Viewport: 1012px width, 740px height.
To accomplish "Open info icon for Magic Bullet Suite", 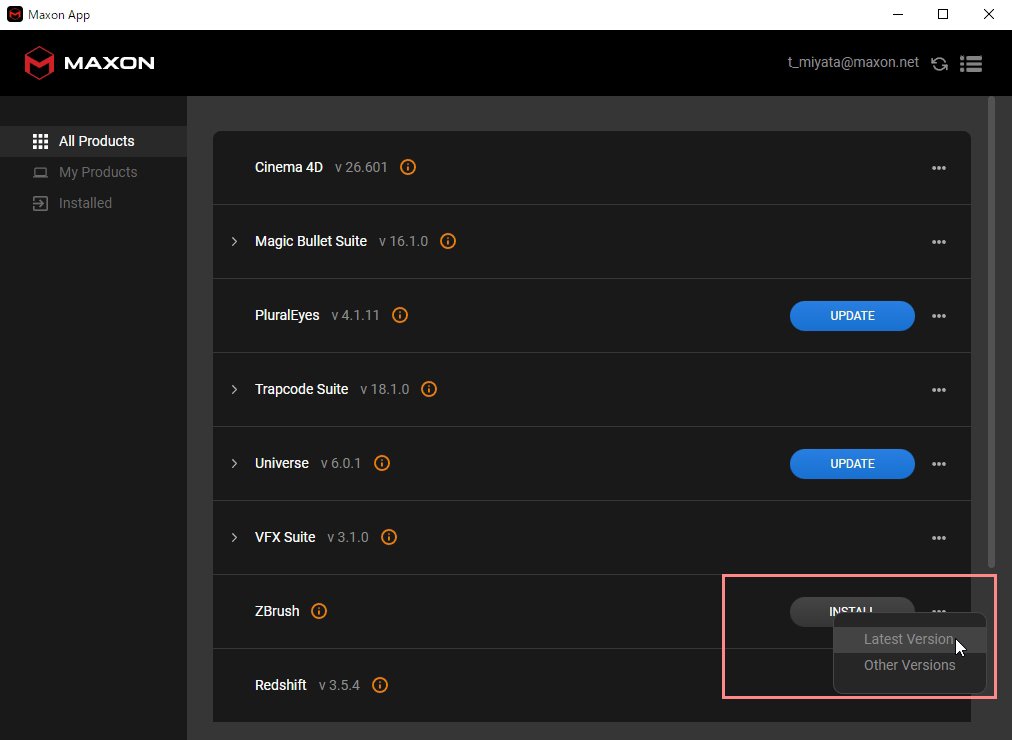I will pyautogui.click(x=448, y=241).
